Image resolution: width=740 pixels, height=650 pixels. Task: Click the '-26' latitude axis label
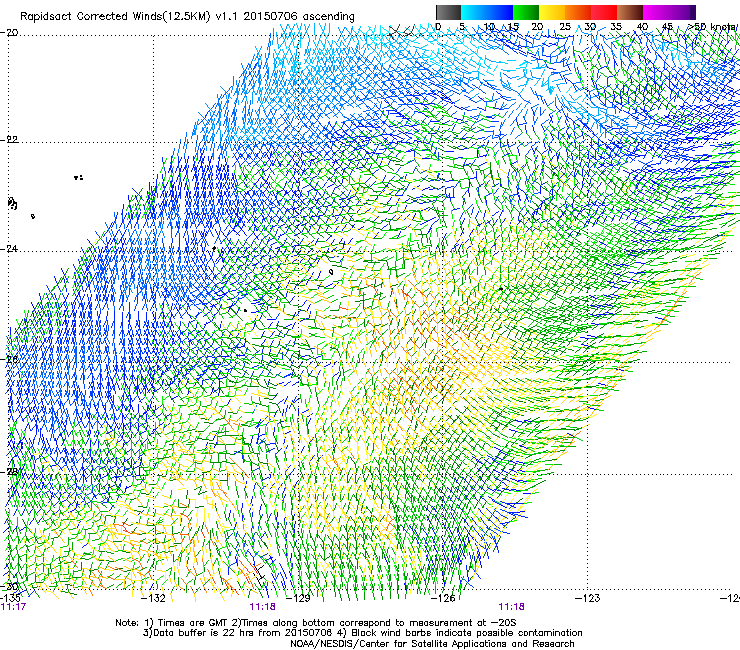coord(10,359)
